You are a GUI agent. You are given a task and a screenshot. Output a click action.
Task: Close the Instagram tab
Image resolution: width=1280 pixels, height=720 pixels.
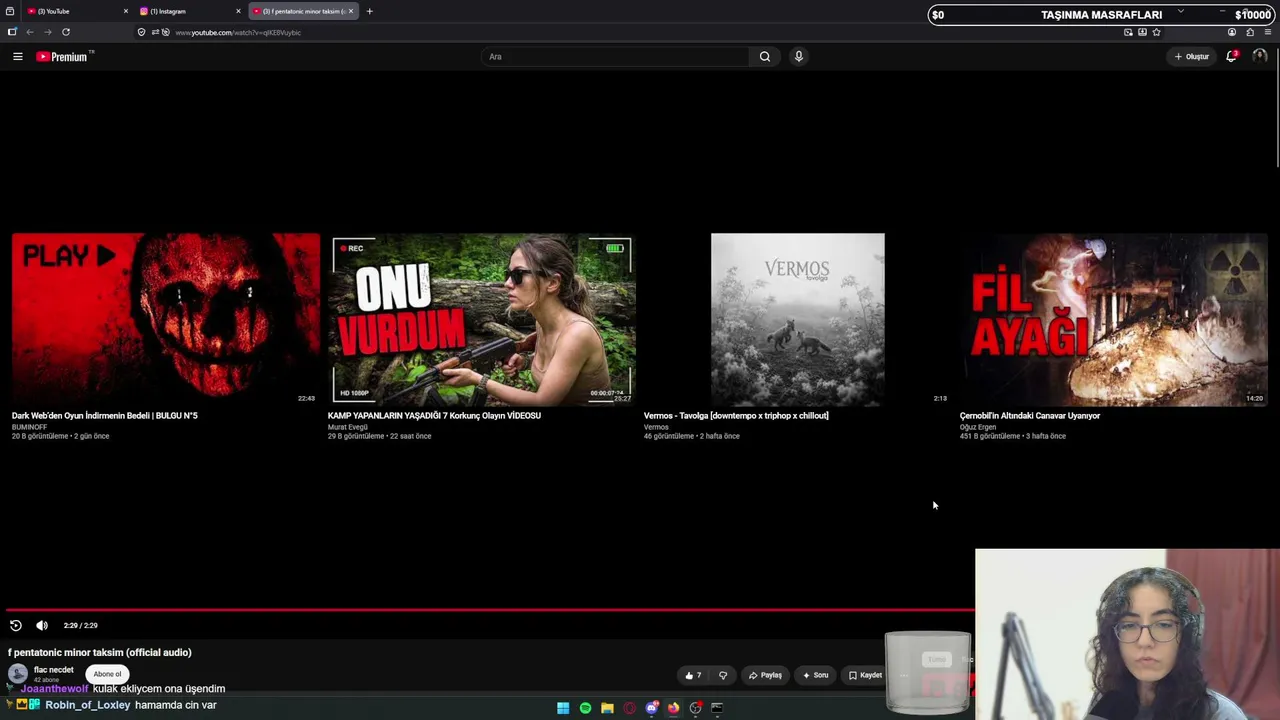point(238,11)
